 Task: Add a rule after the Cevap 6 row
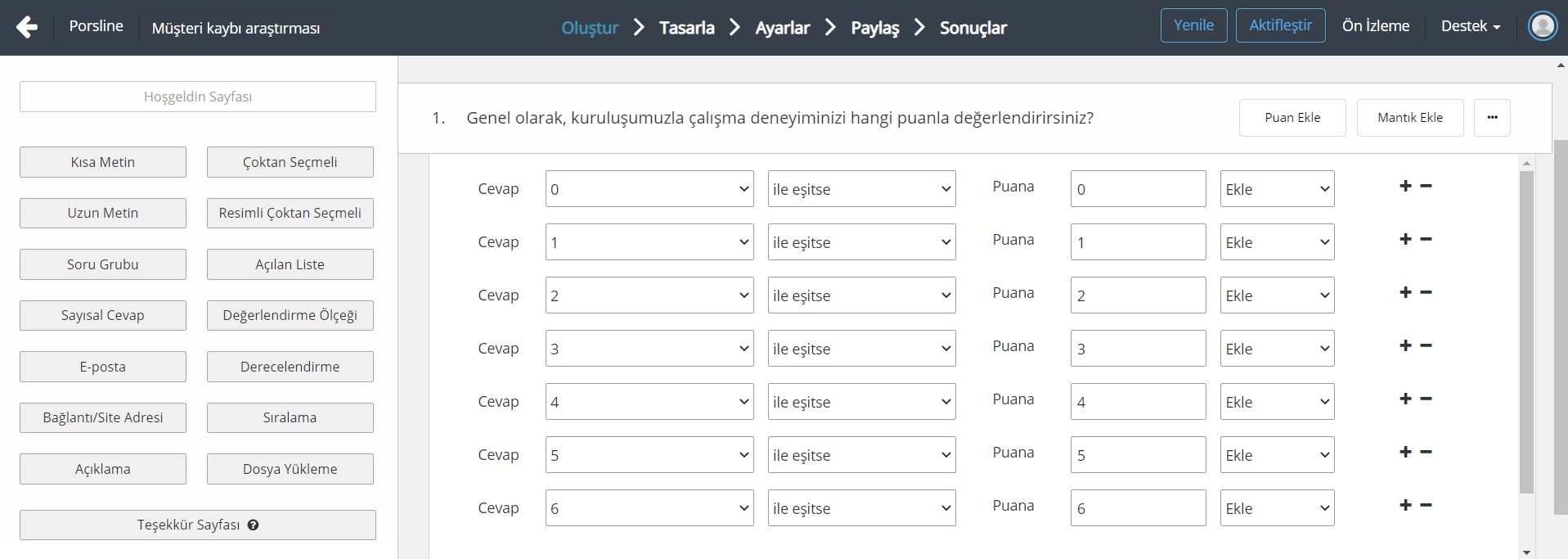click(x=1405, y=505)
